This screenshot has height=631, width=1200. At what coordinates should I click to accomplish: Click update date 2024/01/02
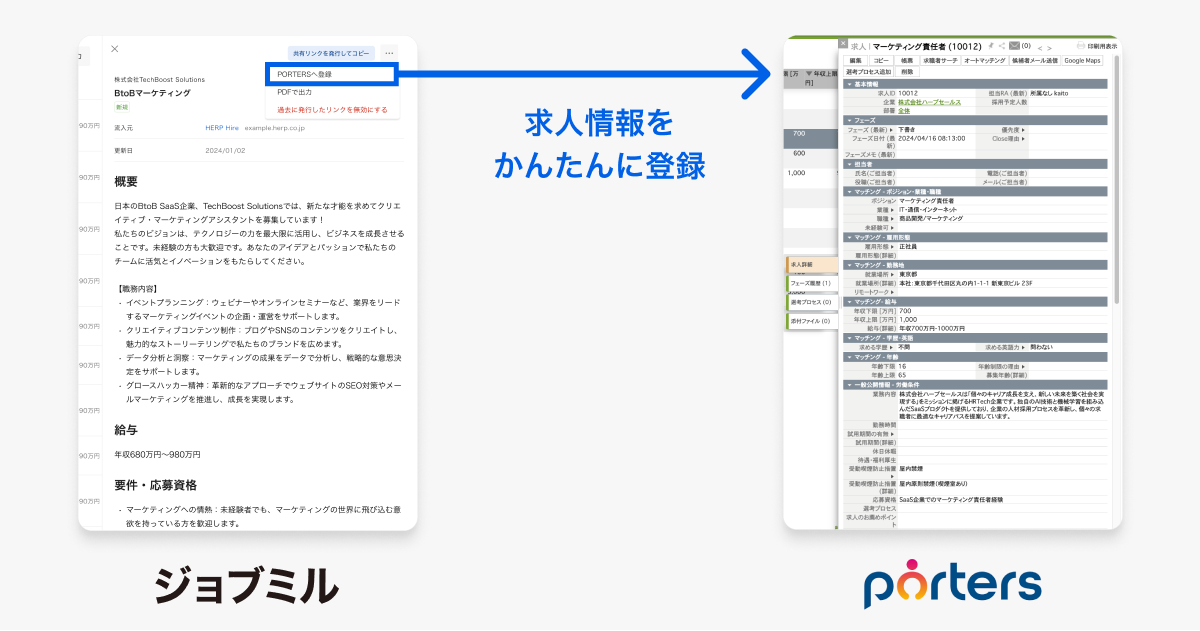coord(225,151)
